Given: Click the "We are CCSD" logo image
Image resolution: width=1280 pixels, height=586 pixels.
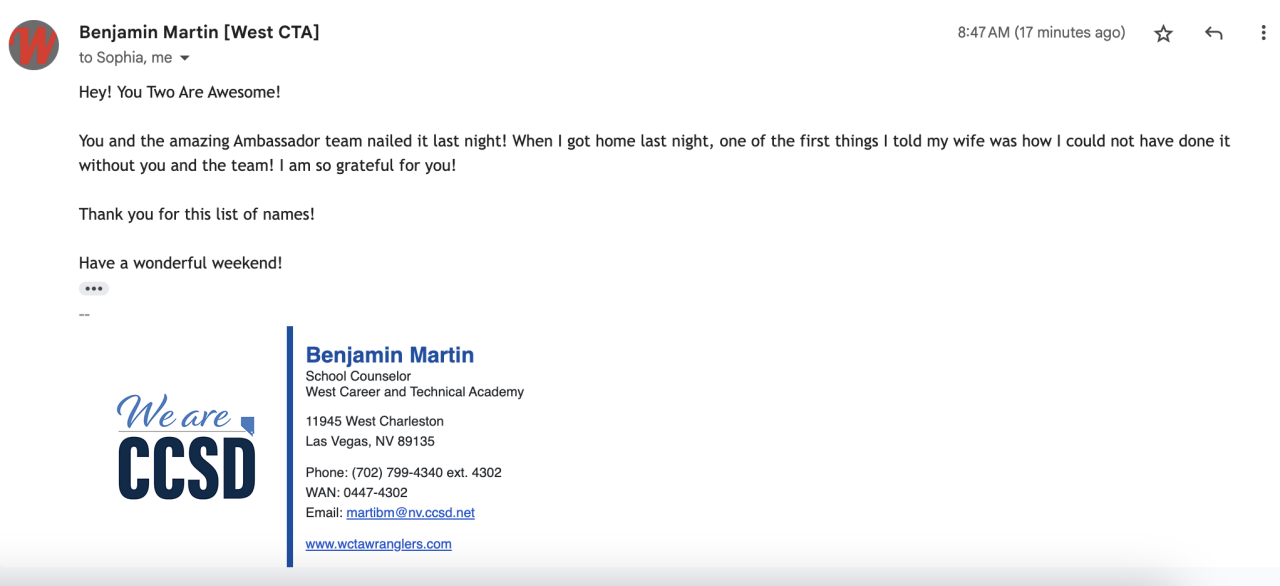Looking at the screenshot, I should click(186, 446).
